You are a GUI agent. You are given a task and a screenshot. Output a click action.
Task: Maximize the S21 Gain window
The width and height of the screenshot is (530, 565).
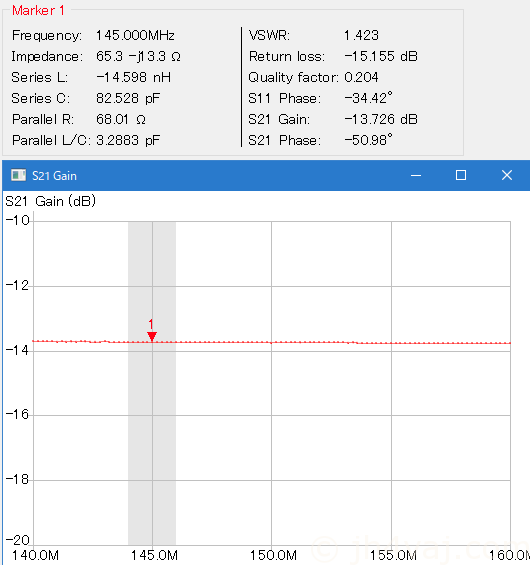click(461, 175)
